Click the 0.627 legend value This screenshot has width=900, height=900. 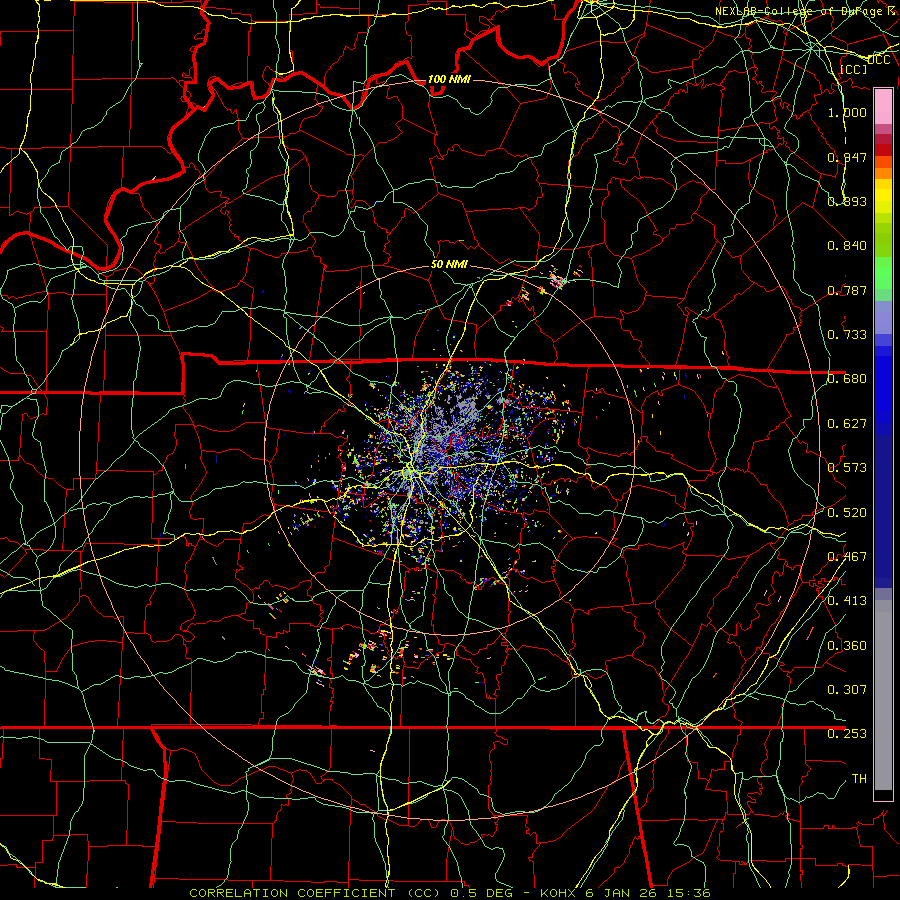pos(847,424)
